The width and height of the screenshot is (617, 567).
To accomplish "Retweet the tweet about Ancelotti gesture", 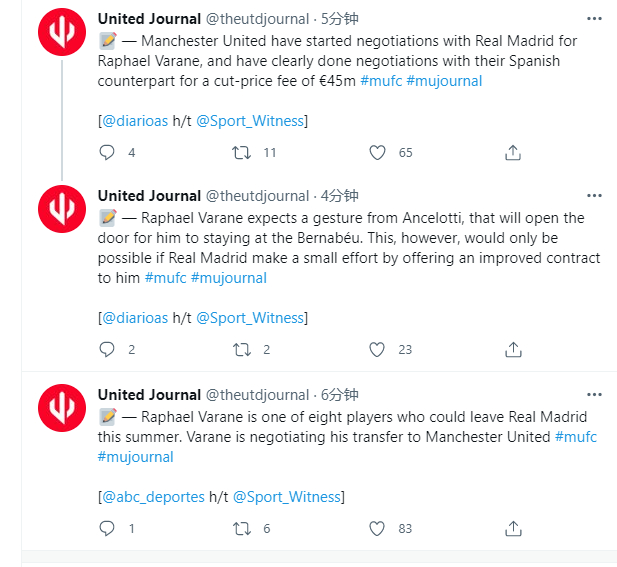I will (x=241, y=349).
